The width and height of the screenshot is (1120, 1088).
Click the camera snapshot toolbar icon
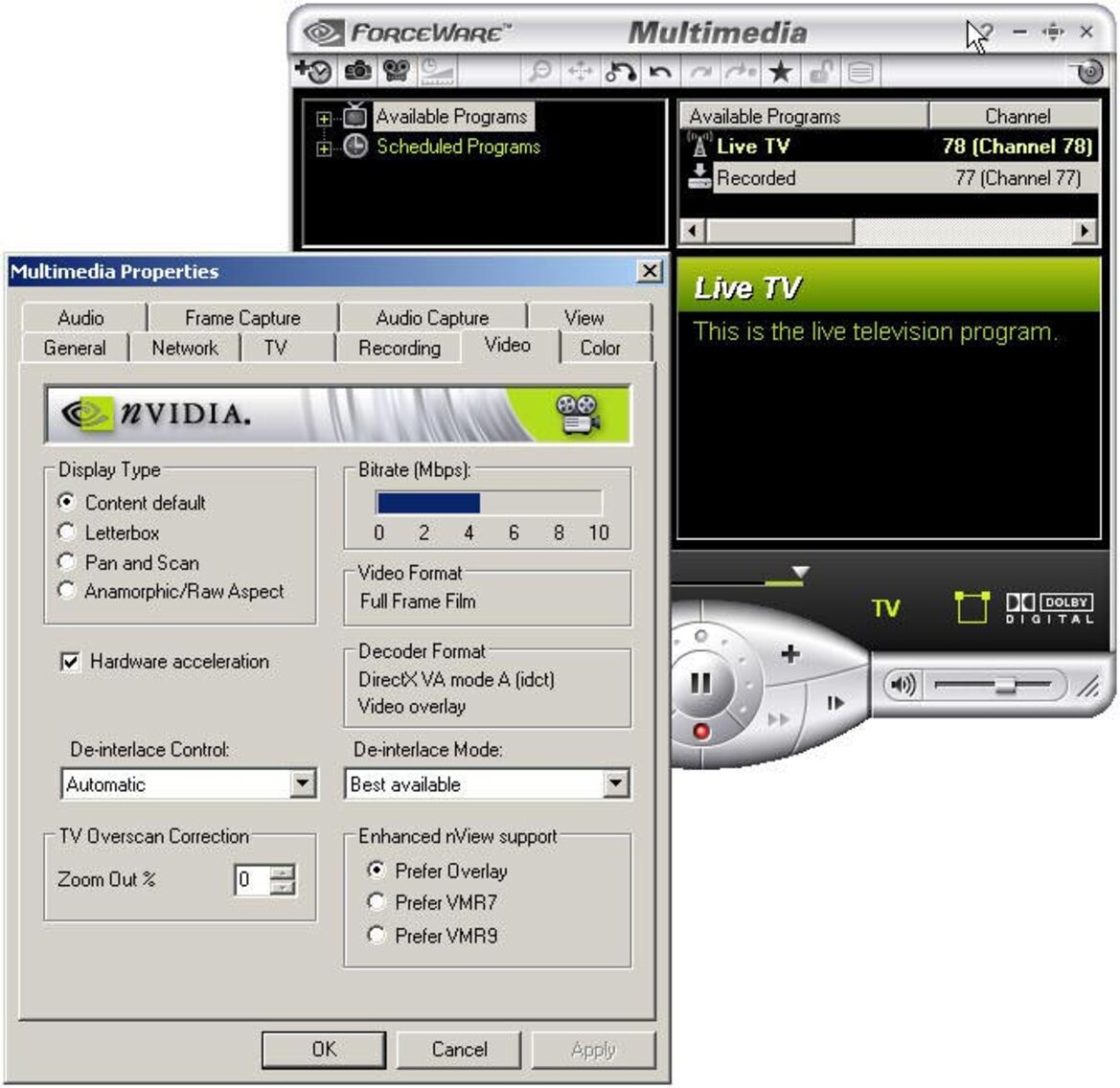tap(357, 71)
